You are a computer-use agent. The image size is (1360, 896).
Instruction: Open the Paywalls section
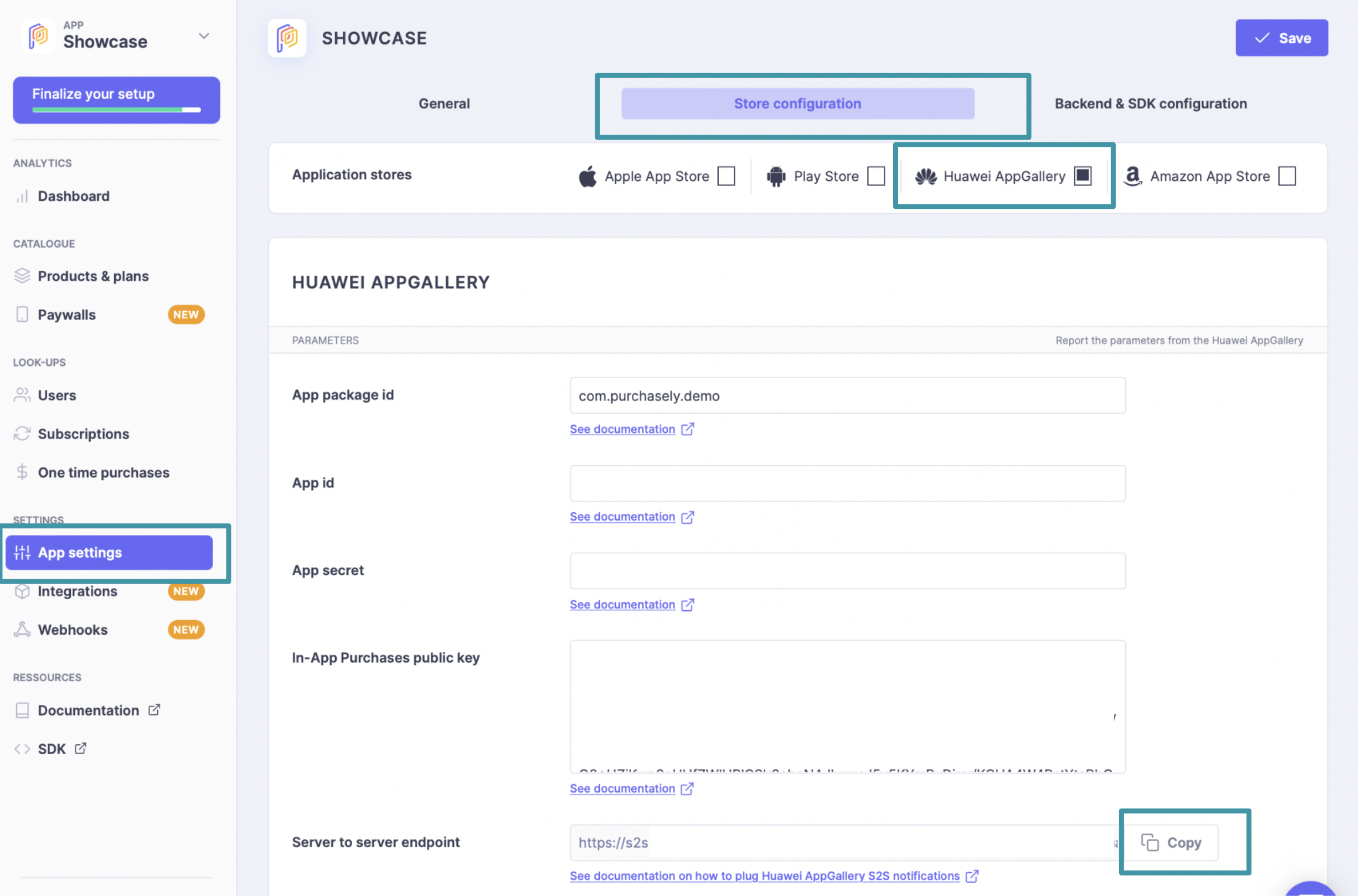click(x=67, y=315)
